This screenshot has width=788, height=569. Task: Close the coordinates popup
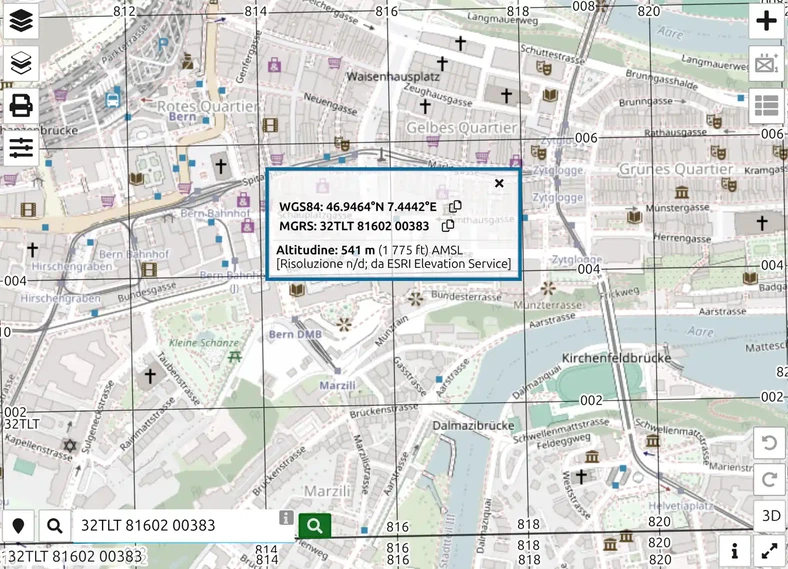[x=499, y=183]
